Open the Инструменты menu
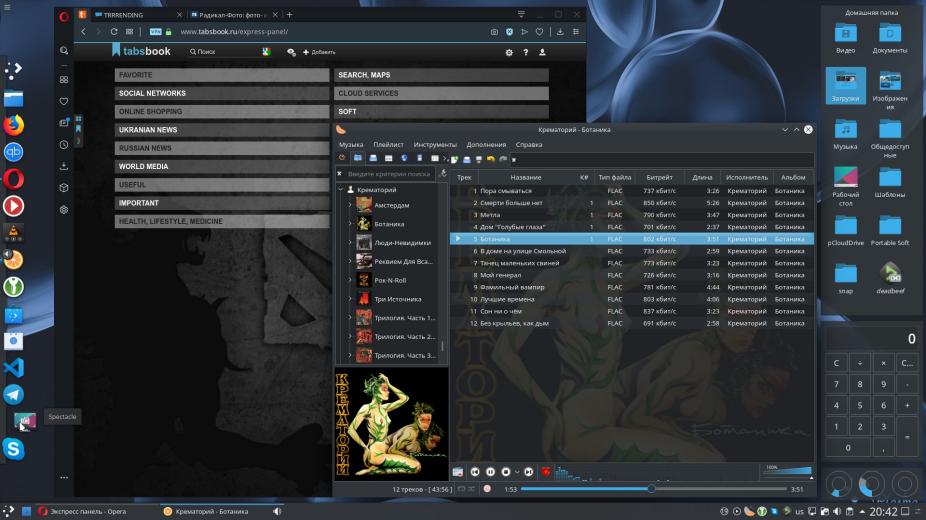This screenshot has height=520, width=926. click(x=435, y=144)
